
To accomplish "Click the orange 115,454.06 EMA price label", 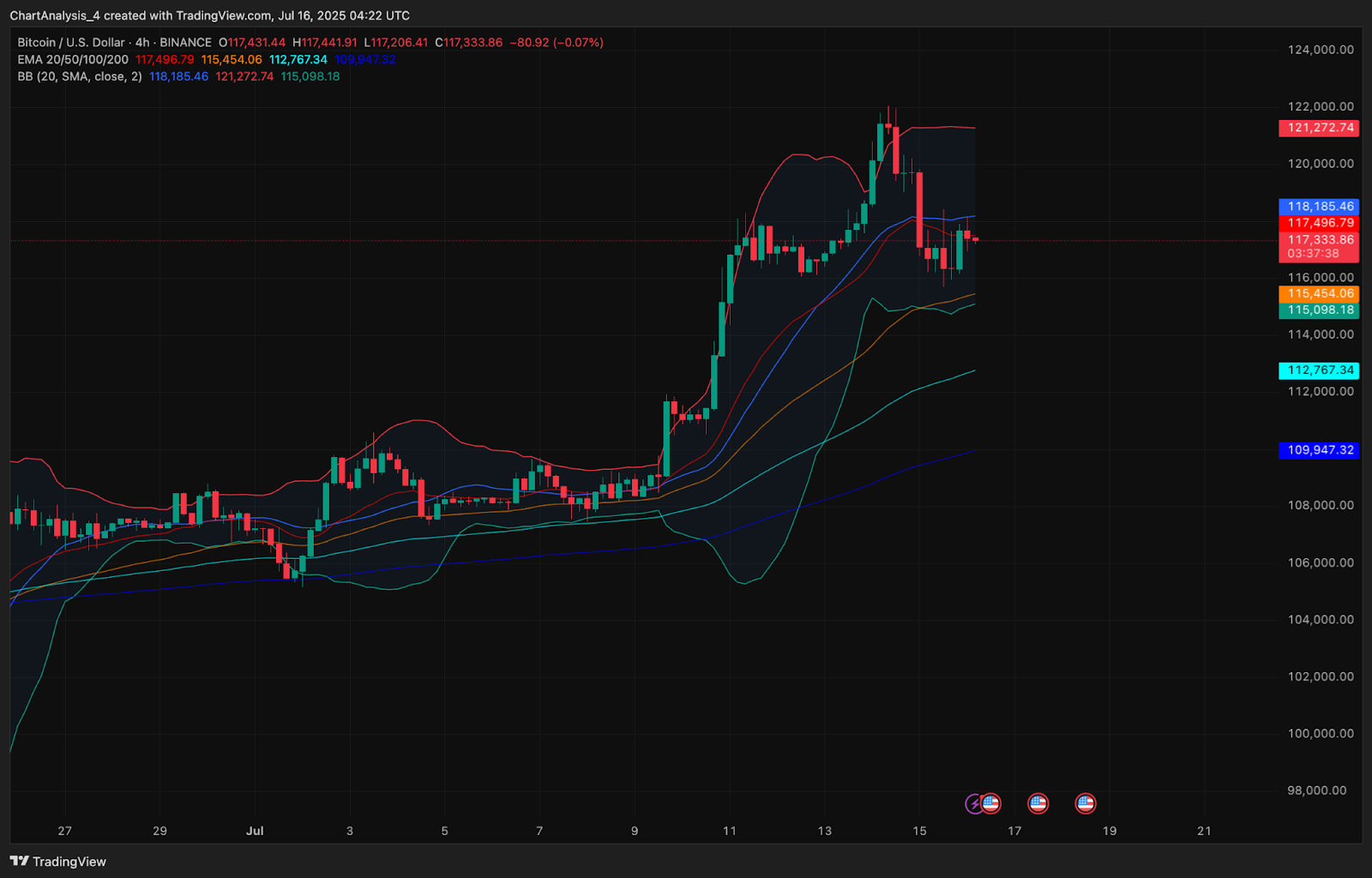I will (x=1319, y=293).
